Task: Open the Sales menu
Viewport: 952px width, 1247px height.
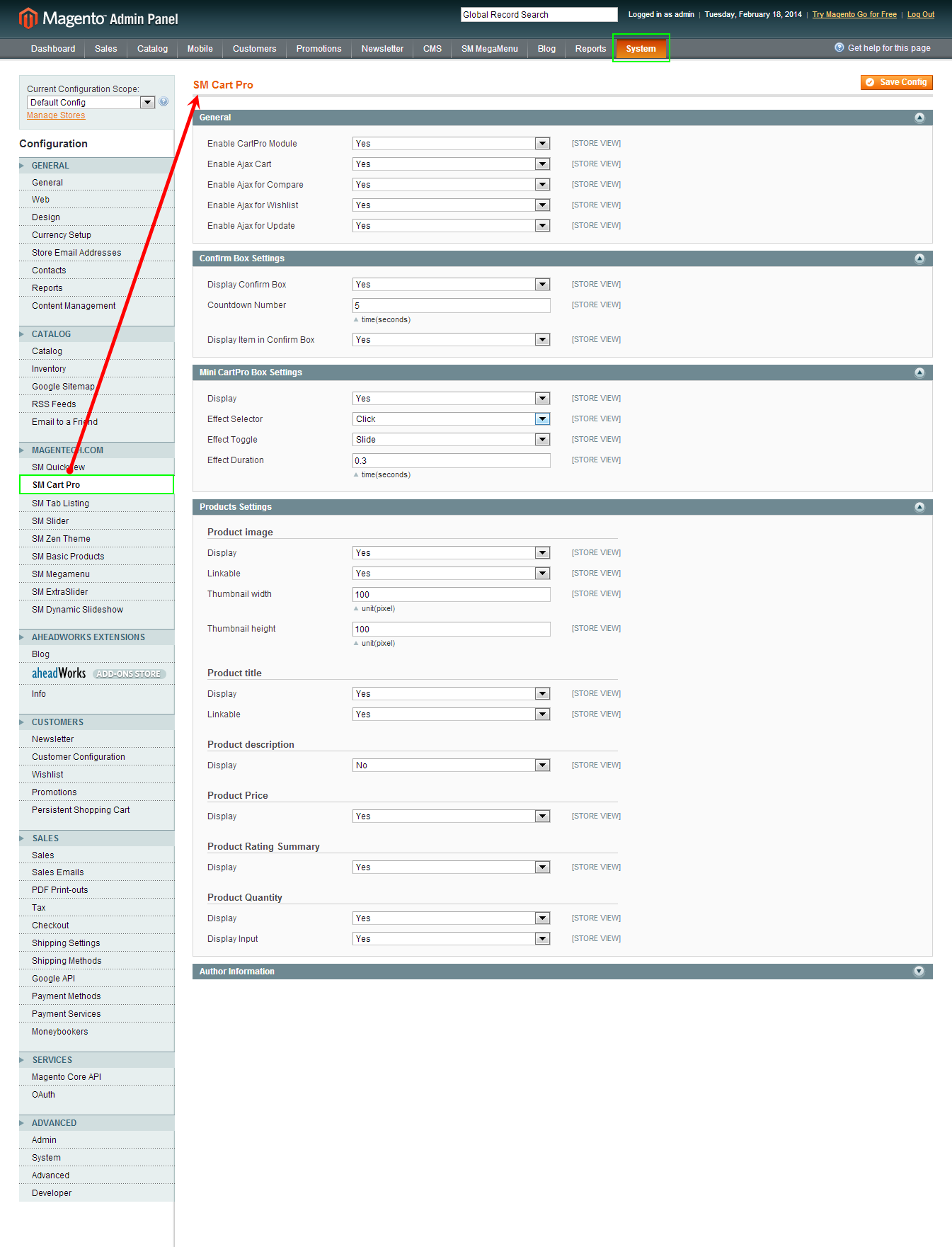Action: pyautogui.click(x=106, y=49)
